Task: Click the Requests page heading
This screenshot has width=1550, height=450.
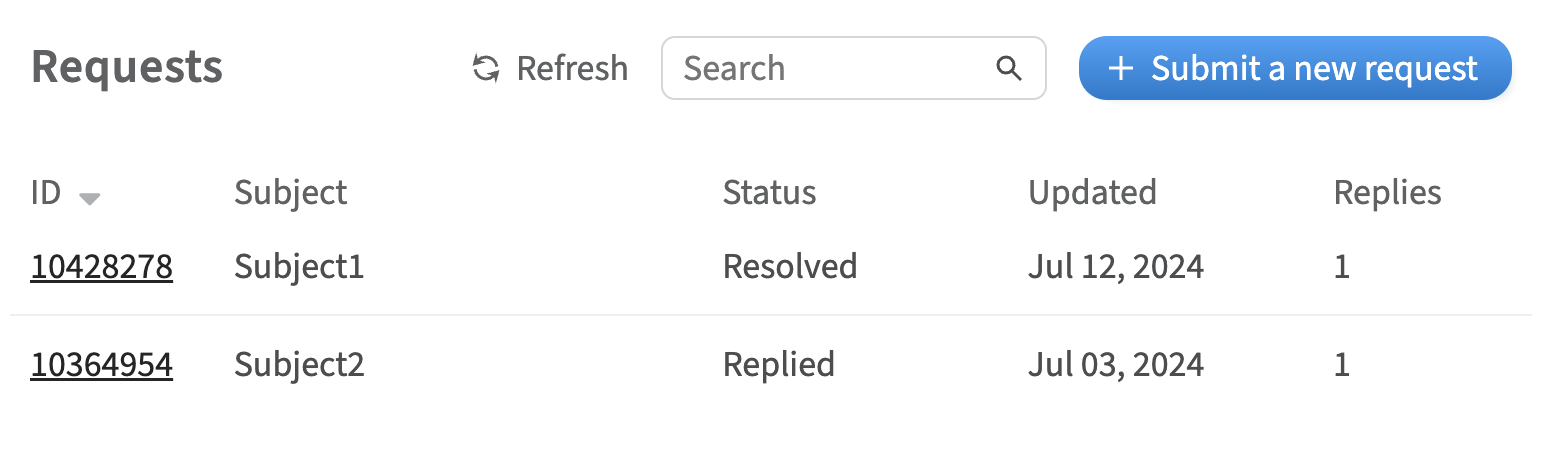Action: pos(127,68)
